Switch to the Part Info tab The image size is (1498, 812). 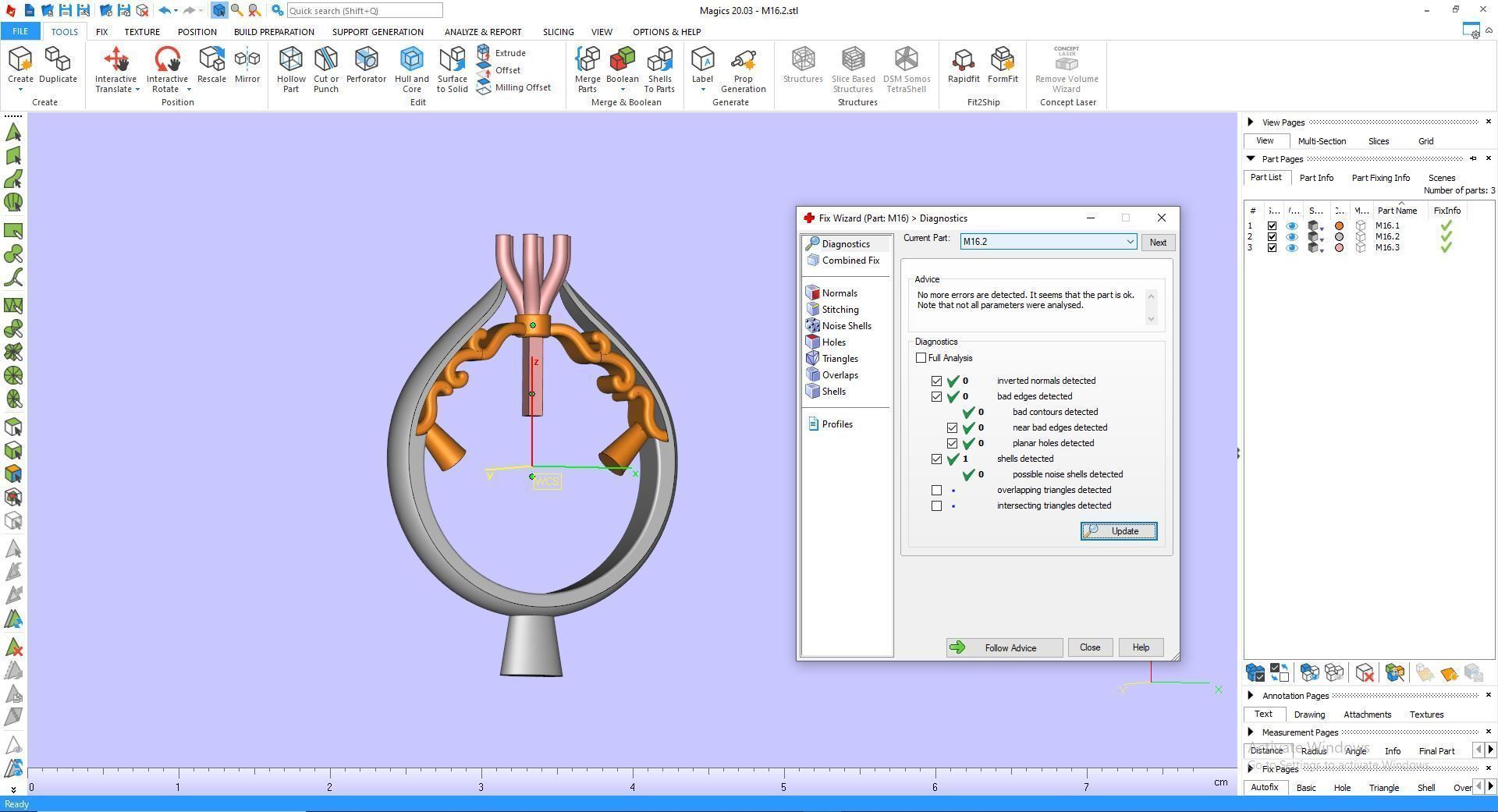[x=1316, y=178]
